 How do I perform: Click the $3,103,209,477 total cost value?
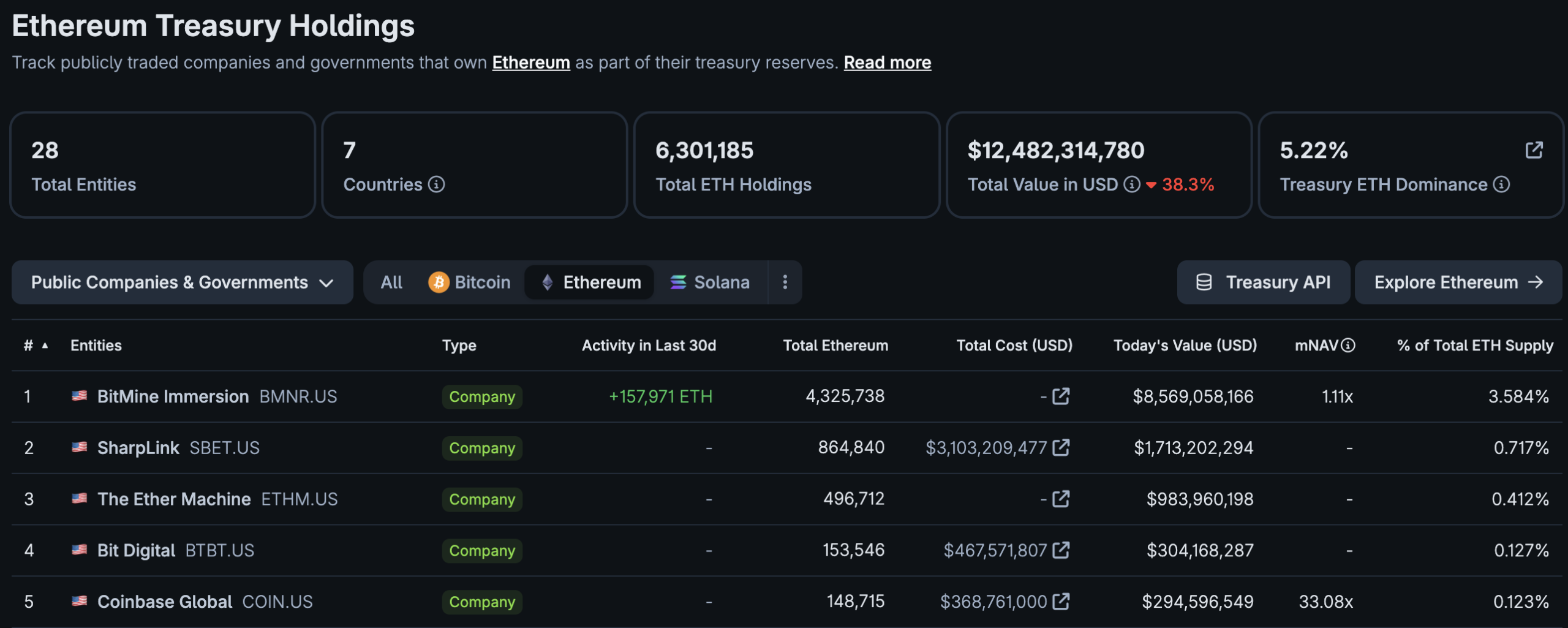(986, 448)
